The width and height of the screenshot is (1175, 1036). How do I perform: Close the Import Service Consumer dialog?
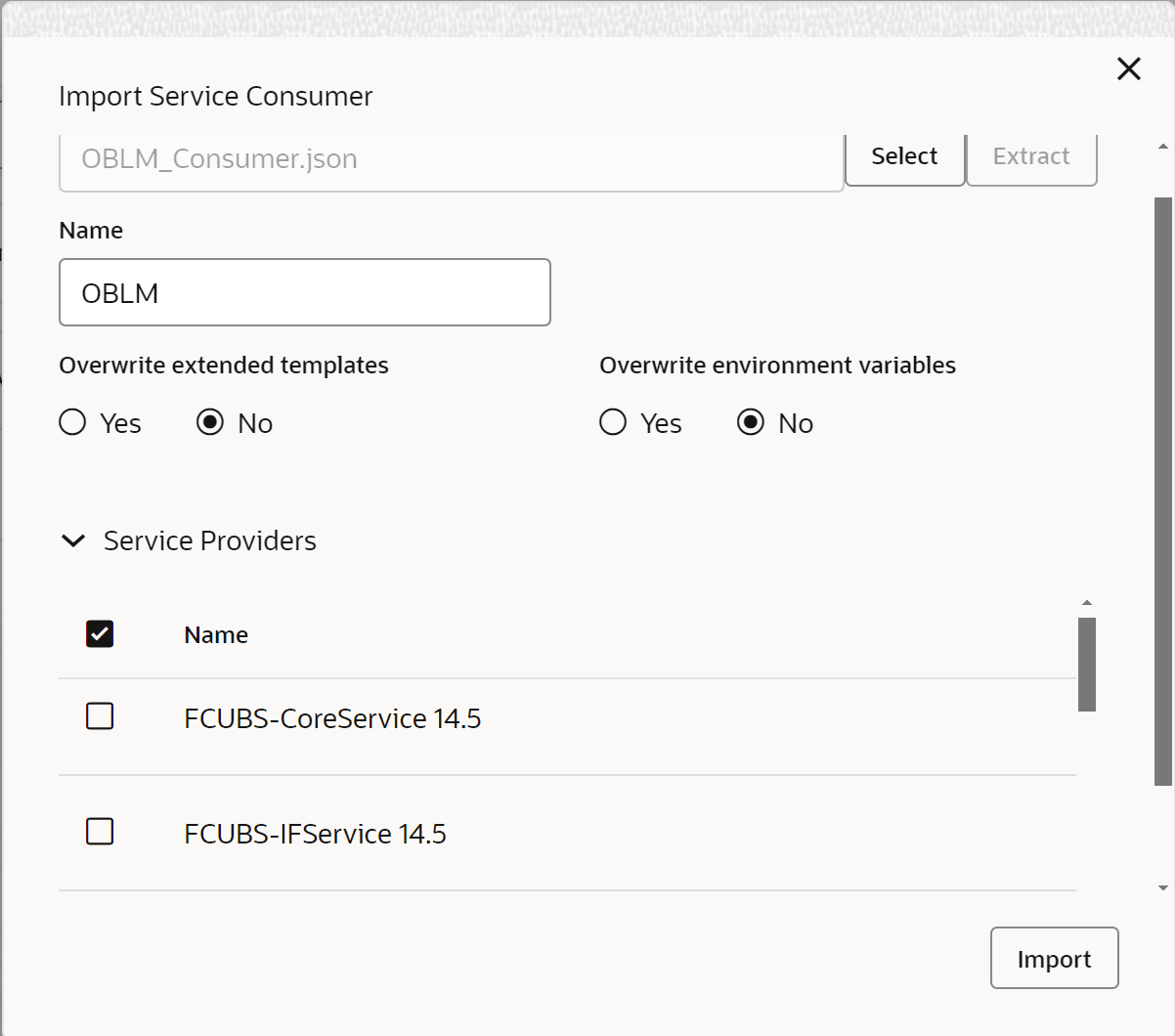tap(1129, 68)
